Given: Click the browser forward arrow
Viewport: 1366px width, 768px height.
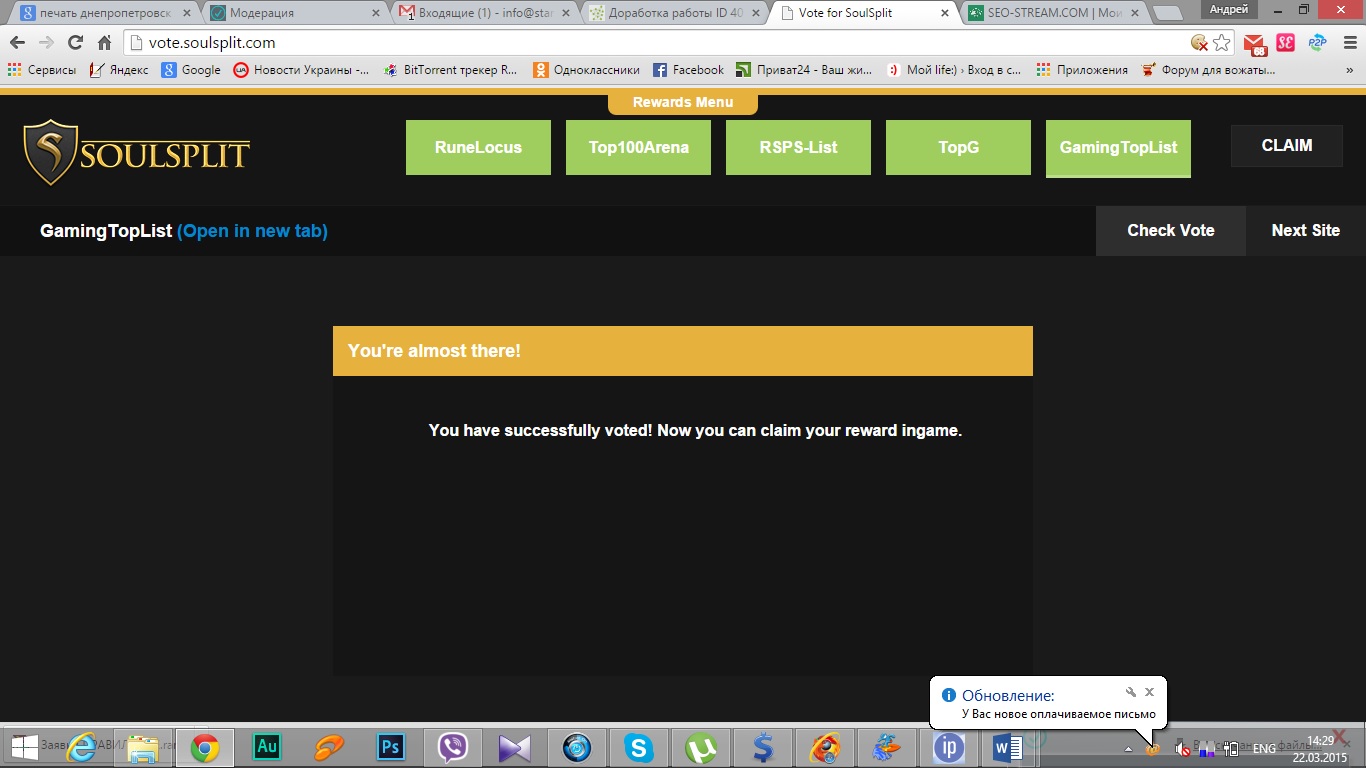Looking at the screenshot, I should [46, 43].
